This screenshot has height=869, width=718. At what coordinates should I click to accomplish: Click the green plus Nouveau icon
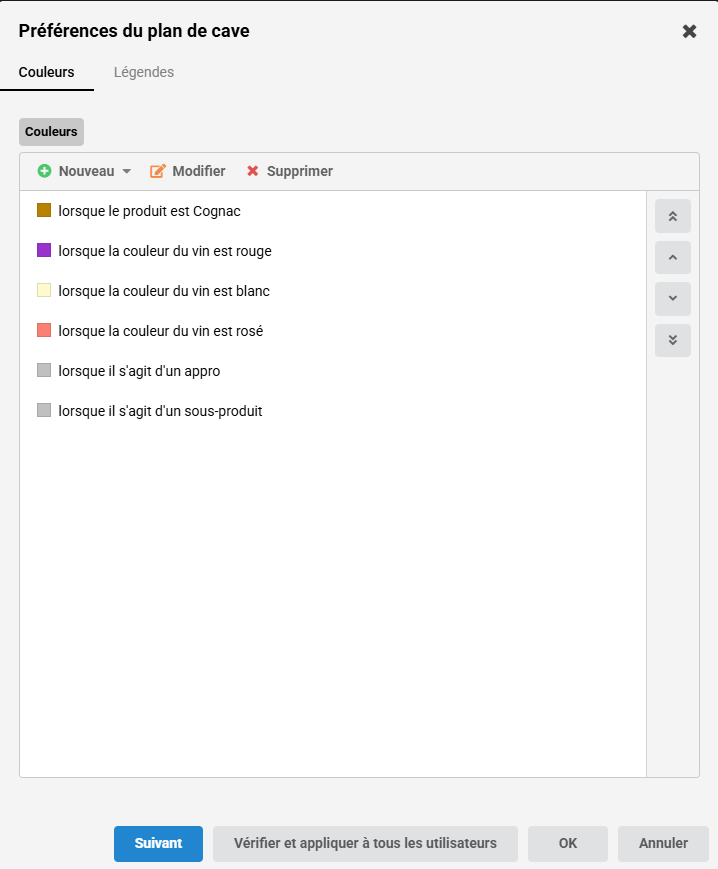(x=44, y=171)
